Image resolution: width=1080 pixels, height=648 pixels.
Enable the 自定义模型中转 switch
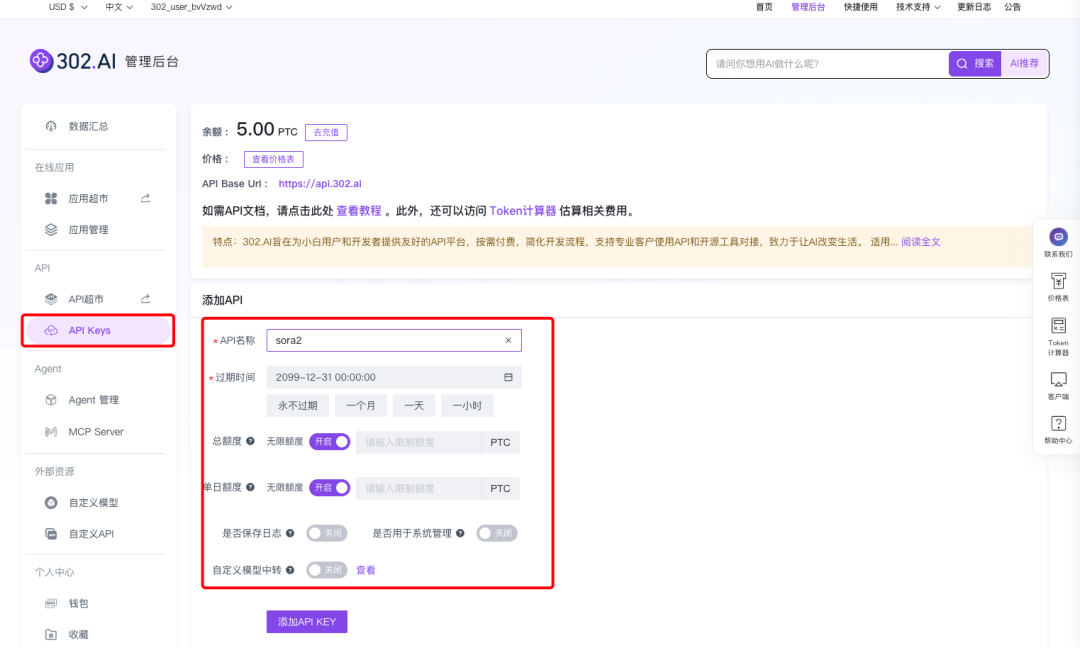click(326, 570)
